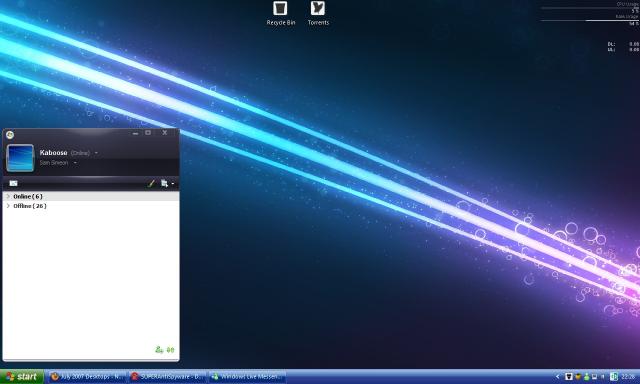Viewport: 640px width, 384px height.
Task: Maximize the Messenger window
Action: 148,133
